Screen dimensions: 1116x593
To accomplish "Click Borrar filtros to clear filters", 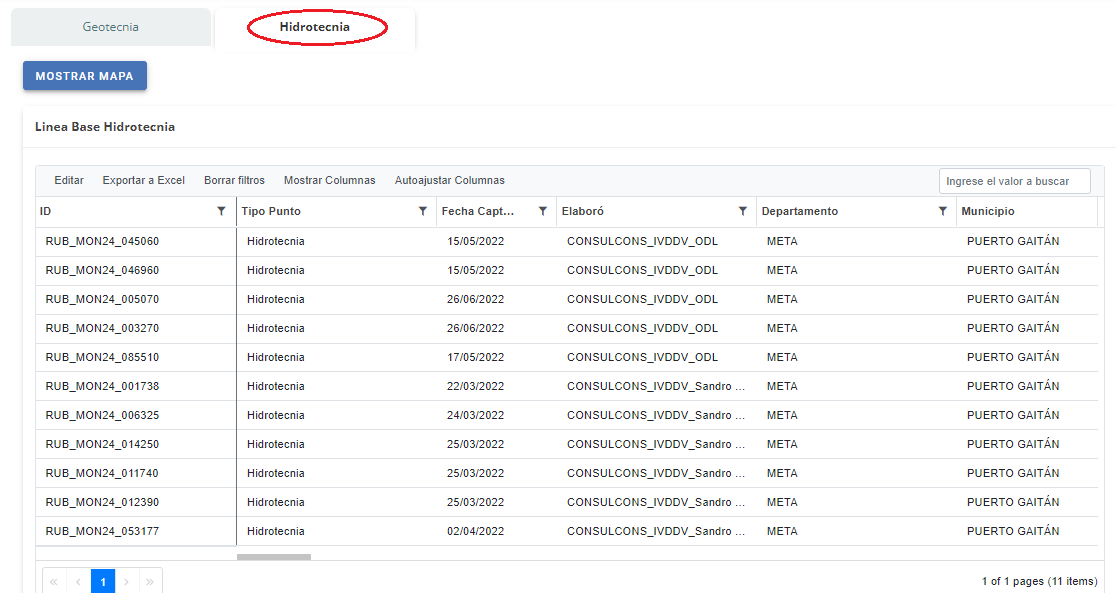I will point(234,181).
